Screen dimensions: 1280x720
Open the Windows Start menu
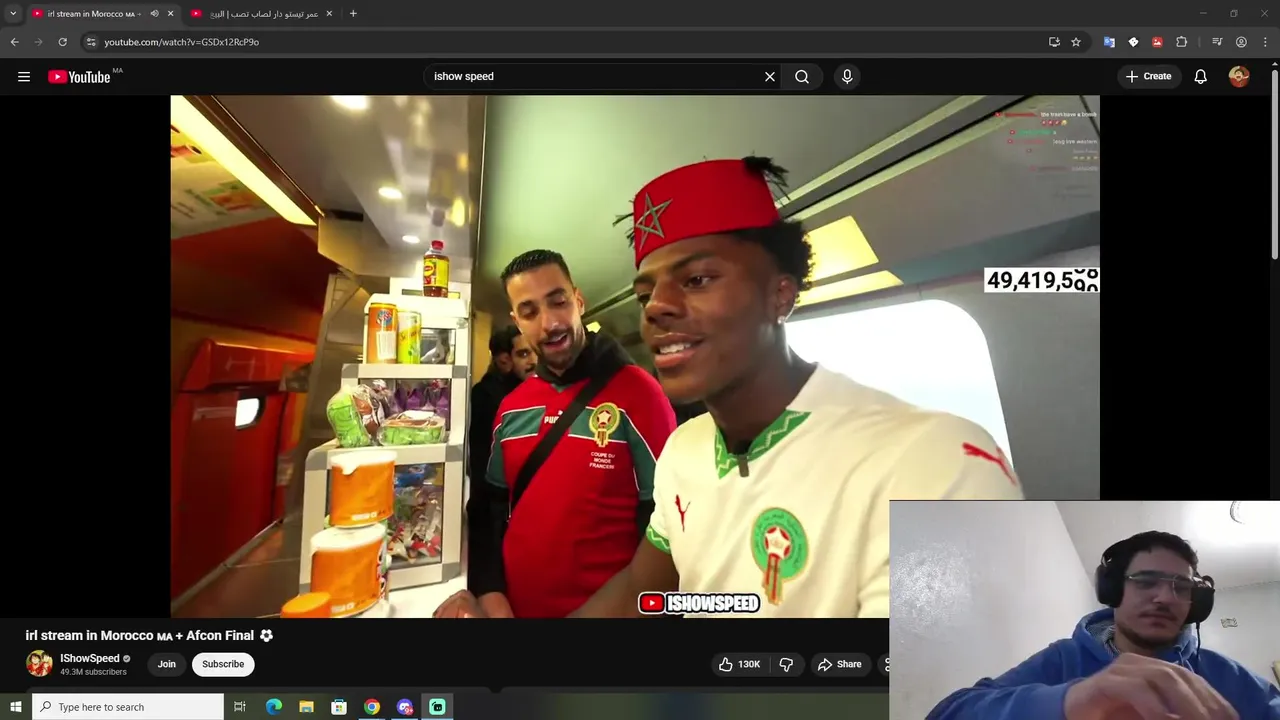(15, 707)
